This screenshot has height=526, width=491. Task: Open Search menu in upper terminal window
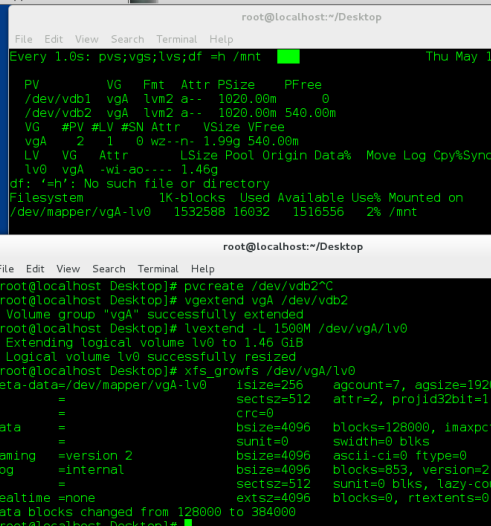click(127, 39)
